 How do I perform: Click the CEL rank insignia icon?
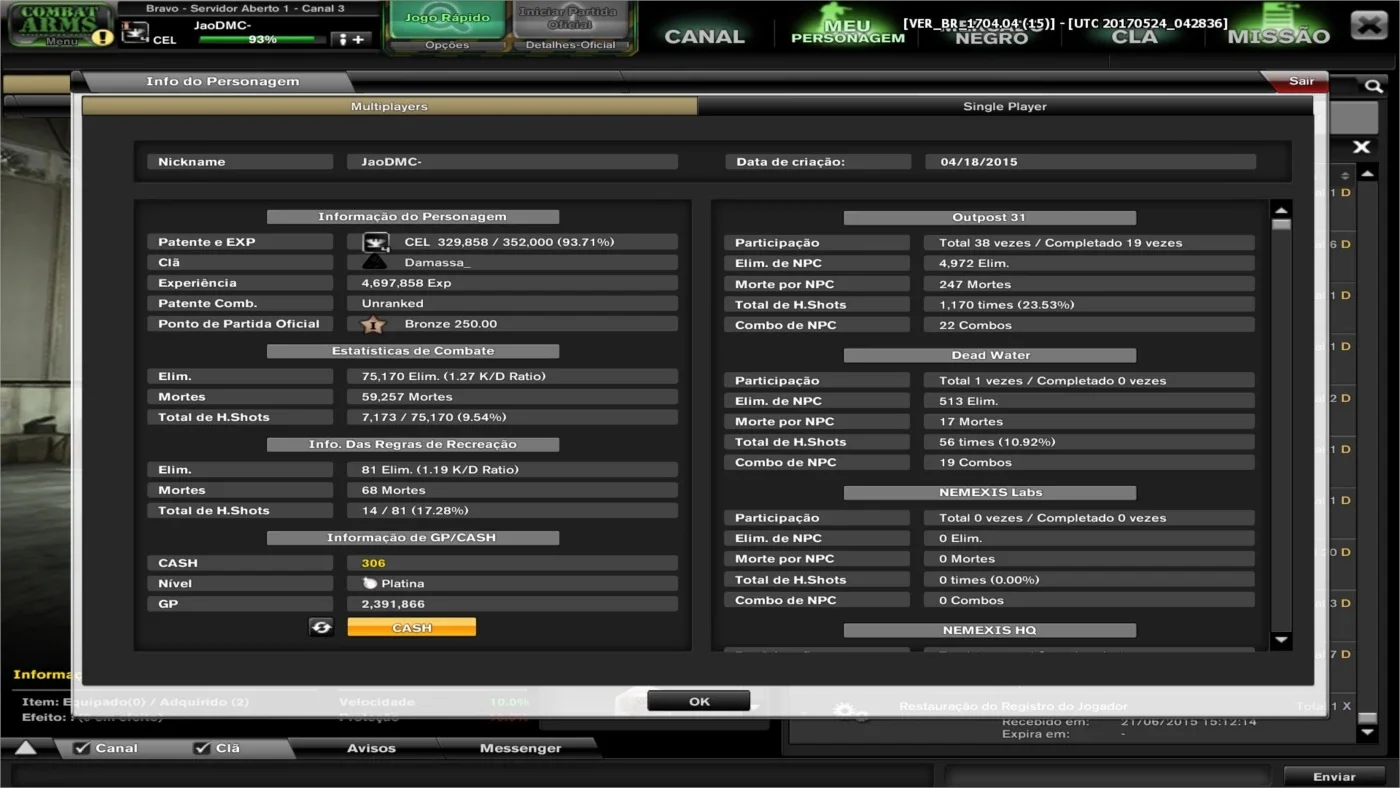pos(376,242)
